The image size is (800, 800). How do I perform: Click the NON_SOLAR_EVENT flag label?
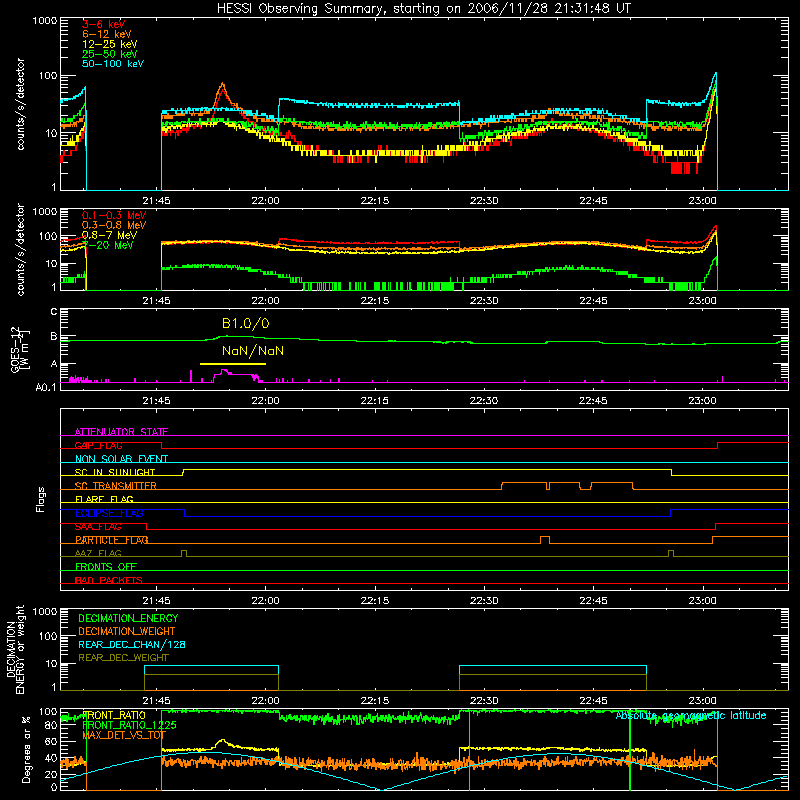coord(121,459)
